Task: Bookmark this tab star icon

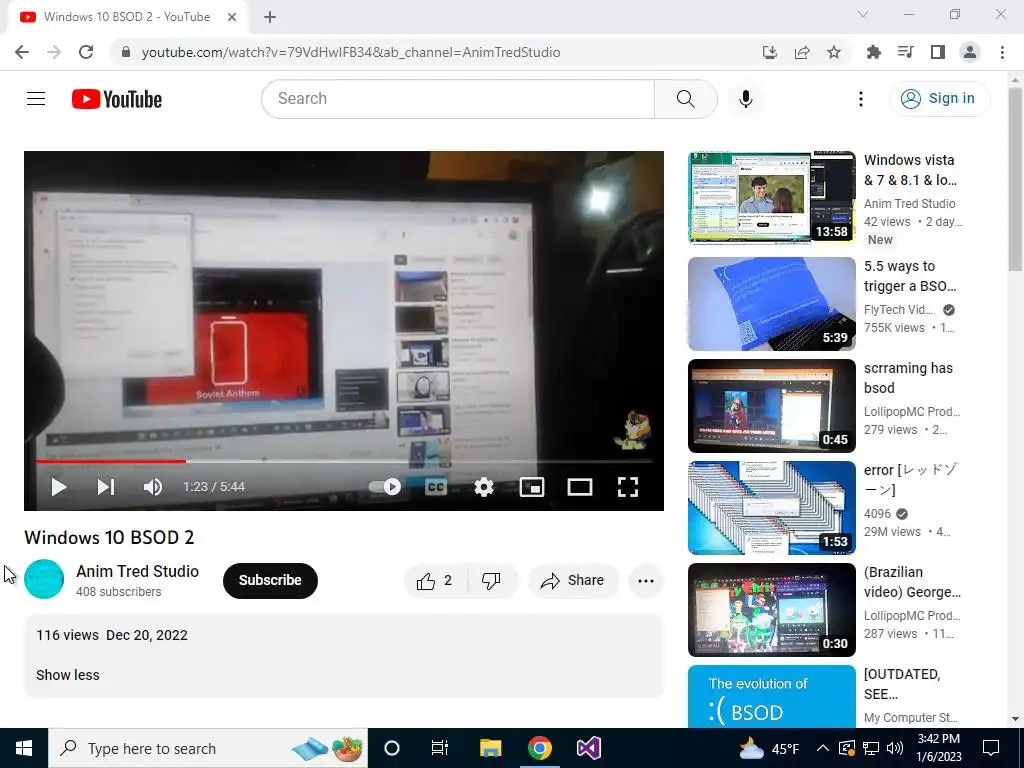Action: 834,52
